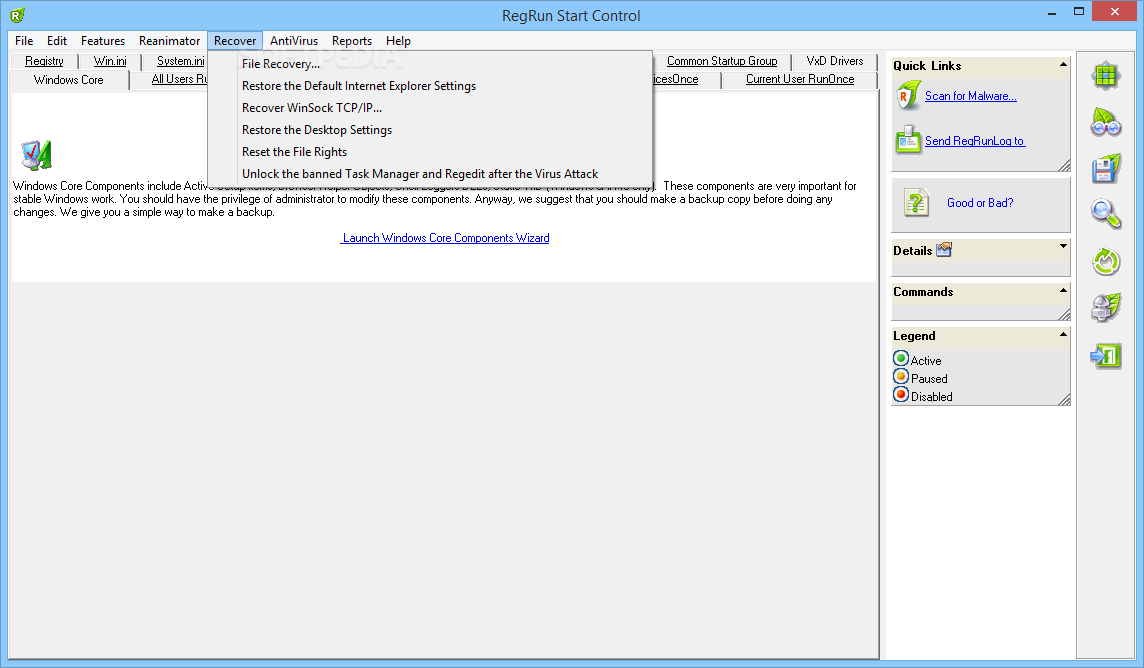Open the File menu
The image size is (1144, 668).
point(24,41)
